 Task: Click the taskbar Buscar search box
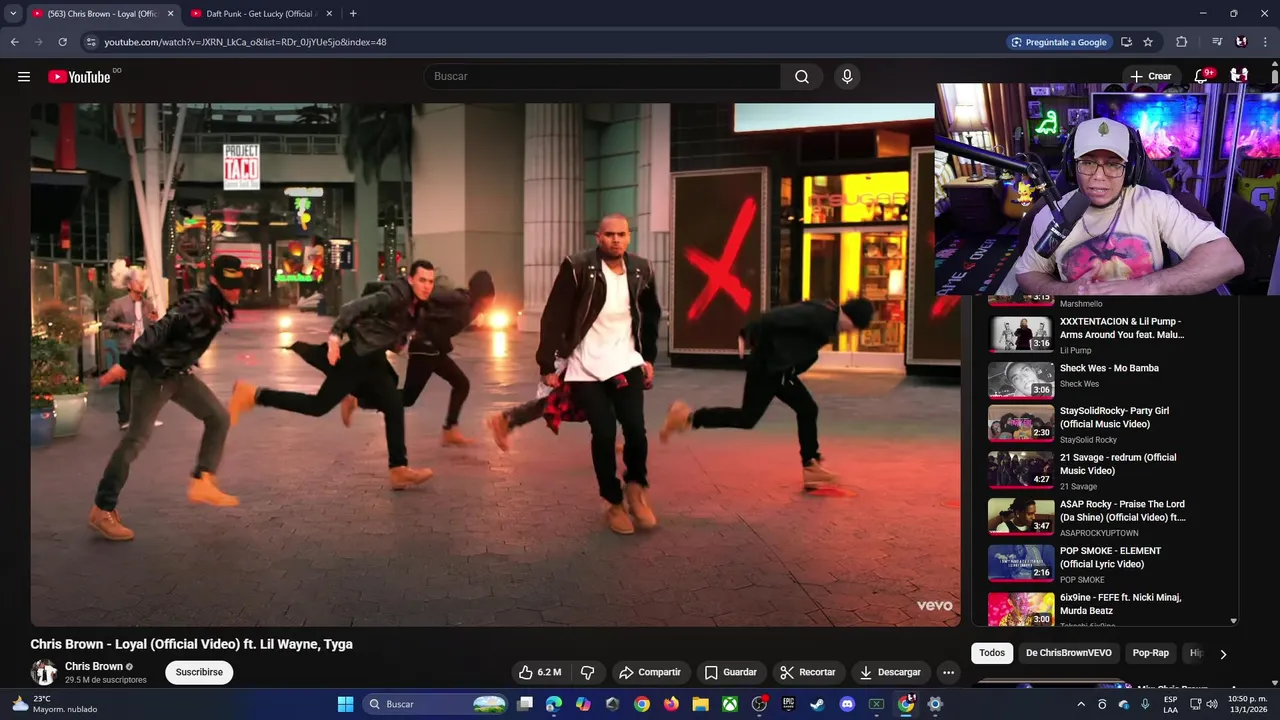point(436,704)
